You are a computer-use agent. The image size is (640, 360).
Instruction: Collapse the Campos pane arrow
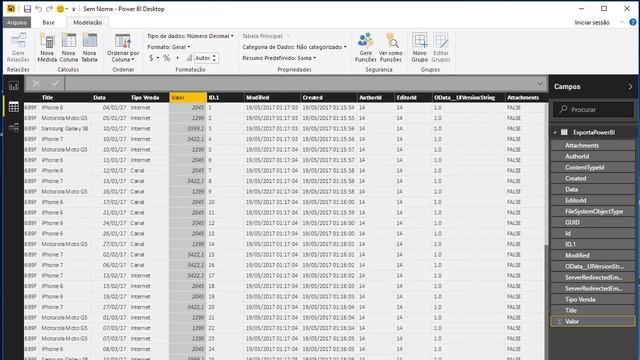coord(630,87)
